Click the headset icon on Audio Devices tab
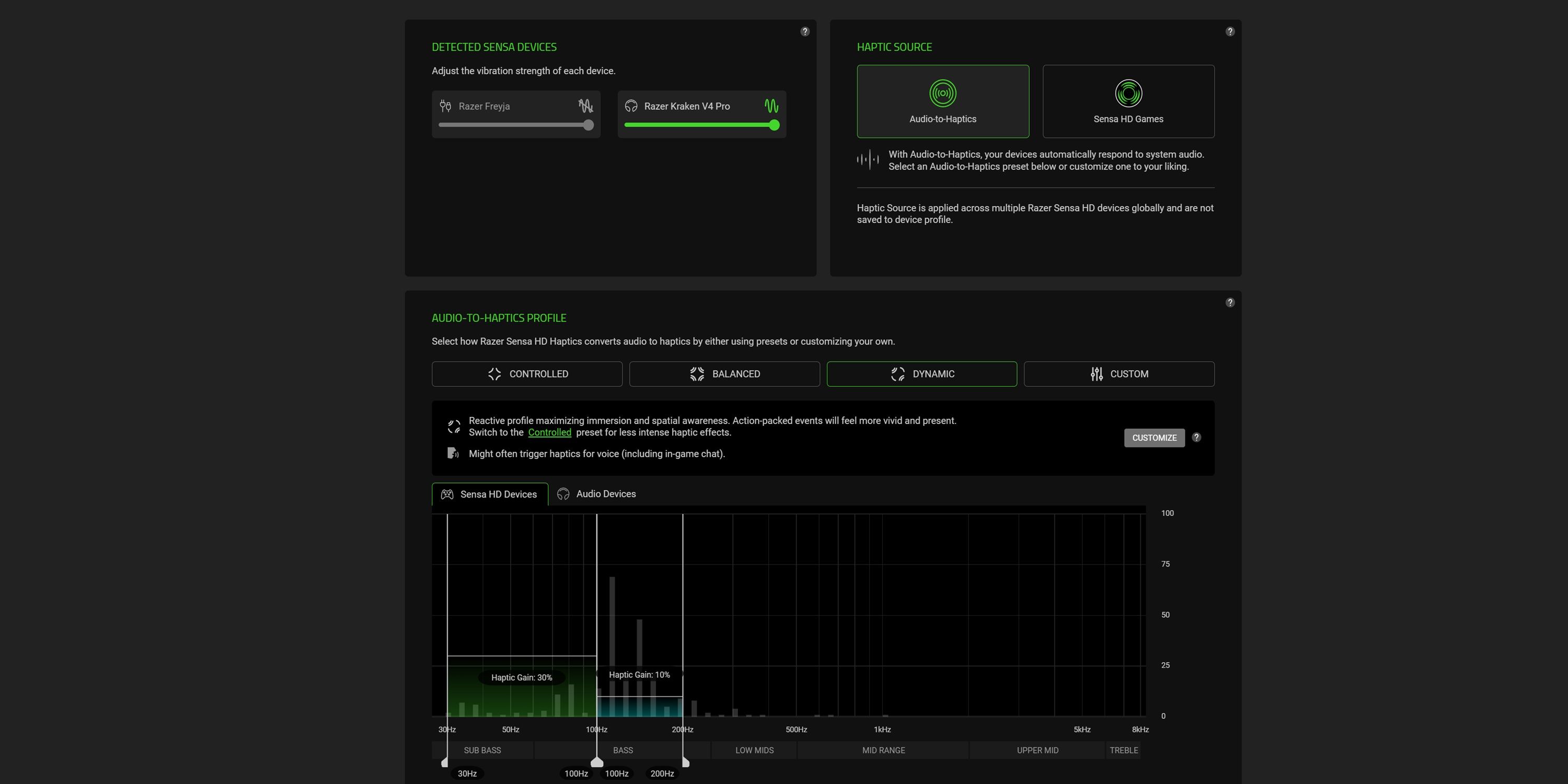This screenshot has width=1568, height=784. pyautogui.click(x=563, y=494)
